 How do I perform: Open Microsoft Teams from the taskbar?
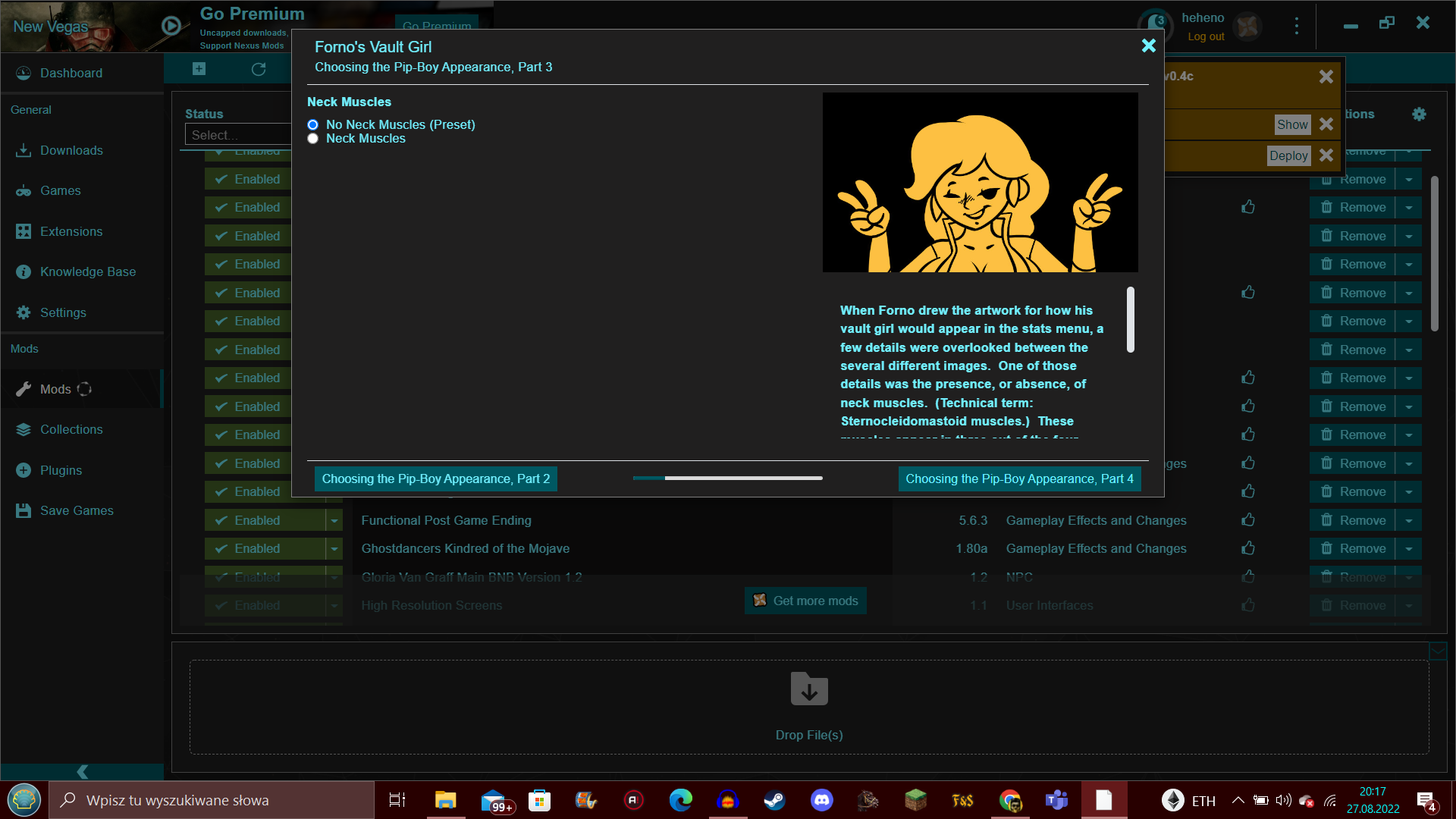click(x=1056, y=800)
